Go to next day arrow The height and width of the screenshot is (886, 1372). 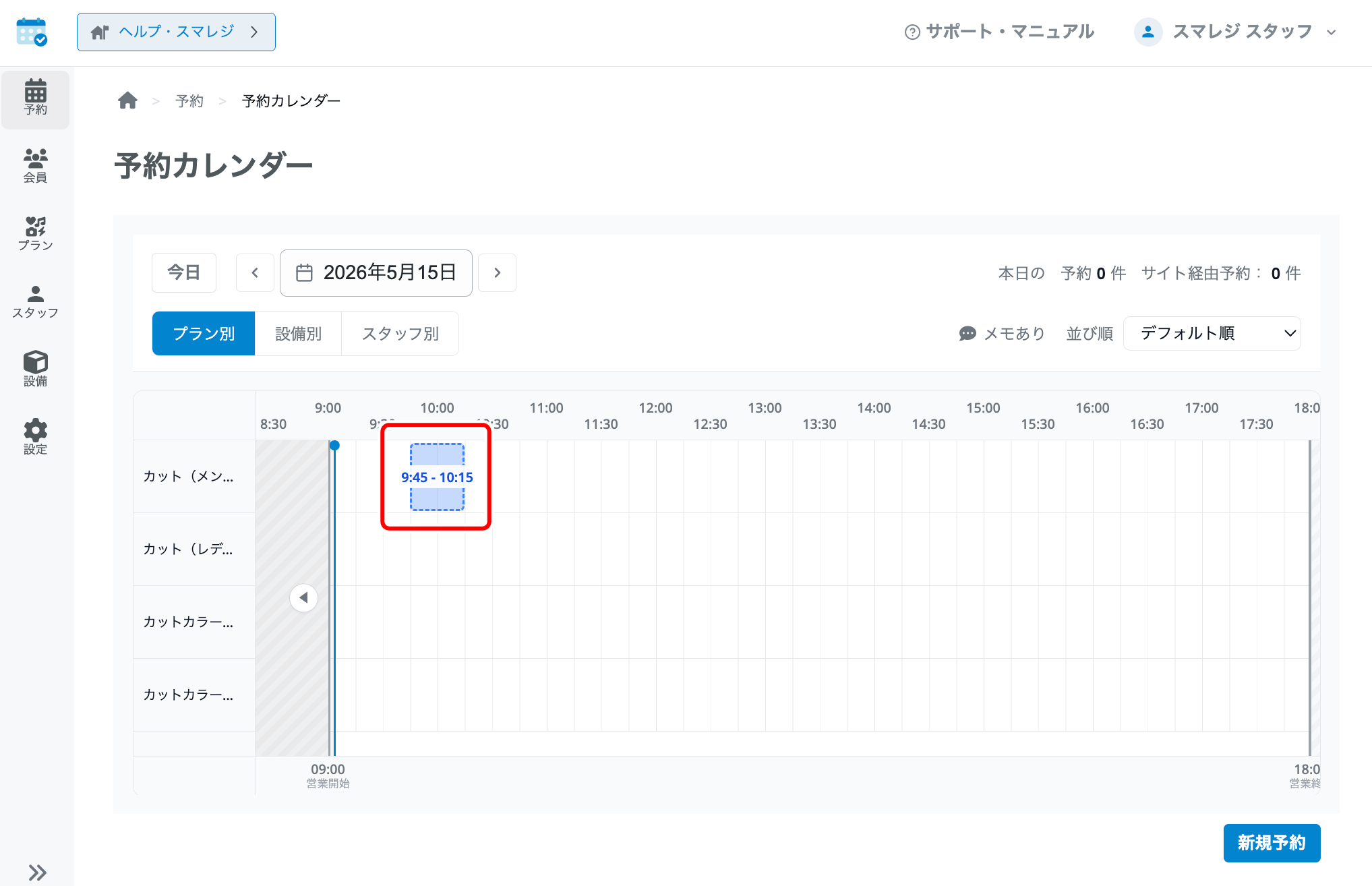point(498,272)
